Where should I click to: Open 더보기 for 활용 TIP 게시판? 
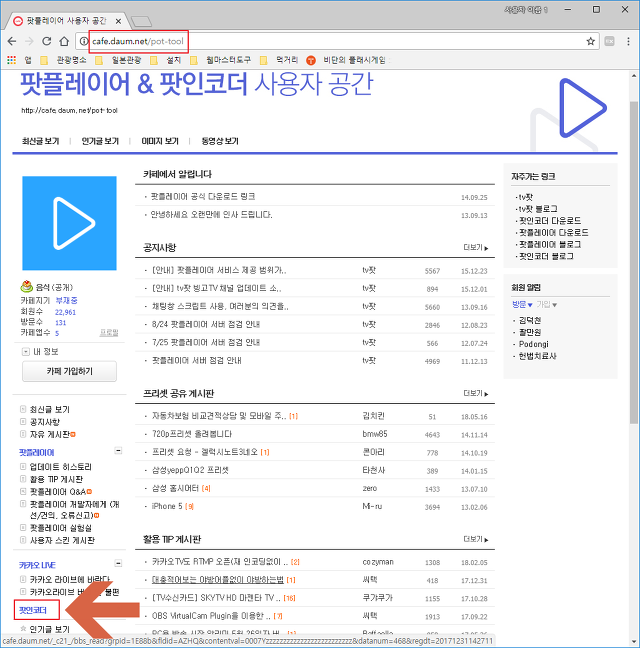476,539
